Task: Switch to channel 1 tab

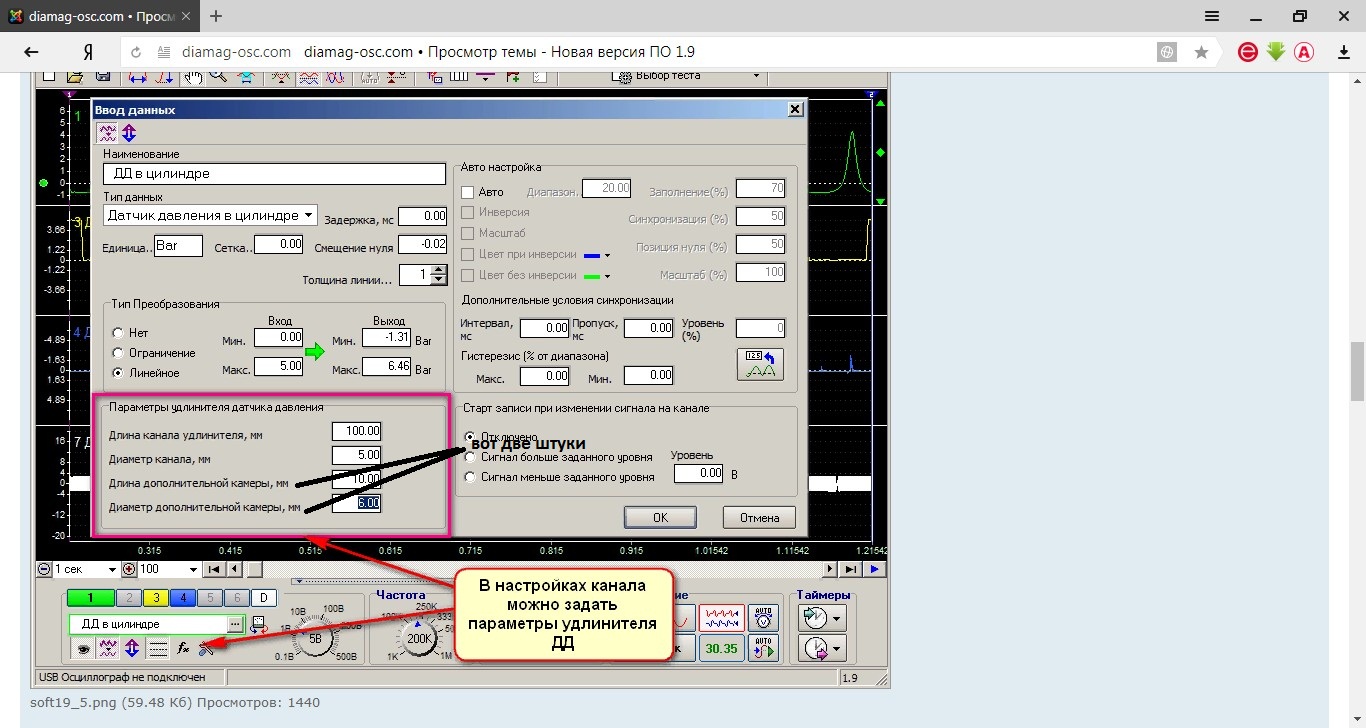Action: click(x=89, y=598)
